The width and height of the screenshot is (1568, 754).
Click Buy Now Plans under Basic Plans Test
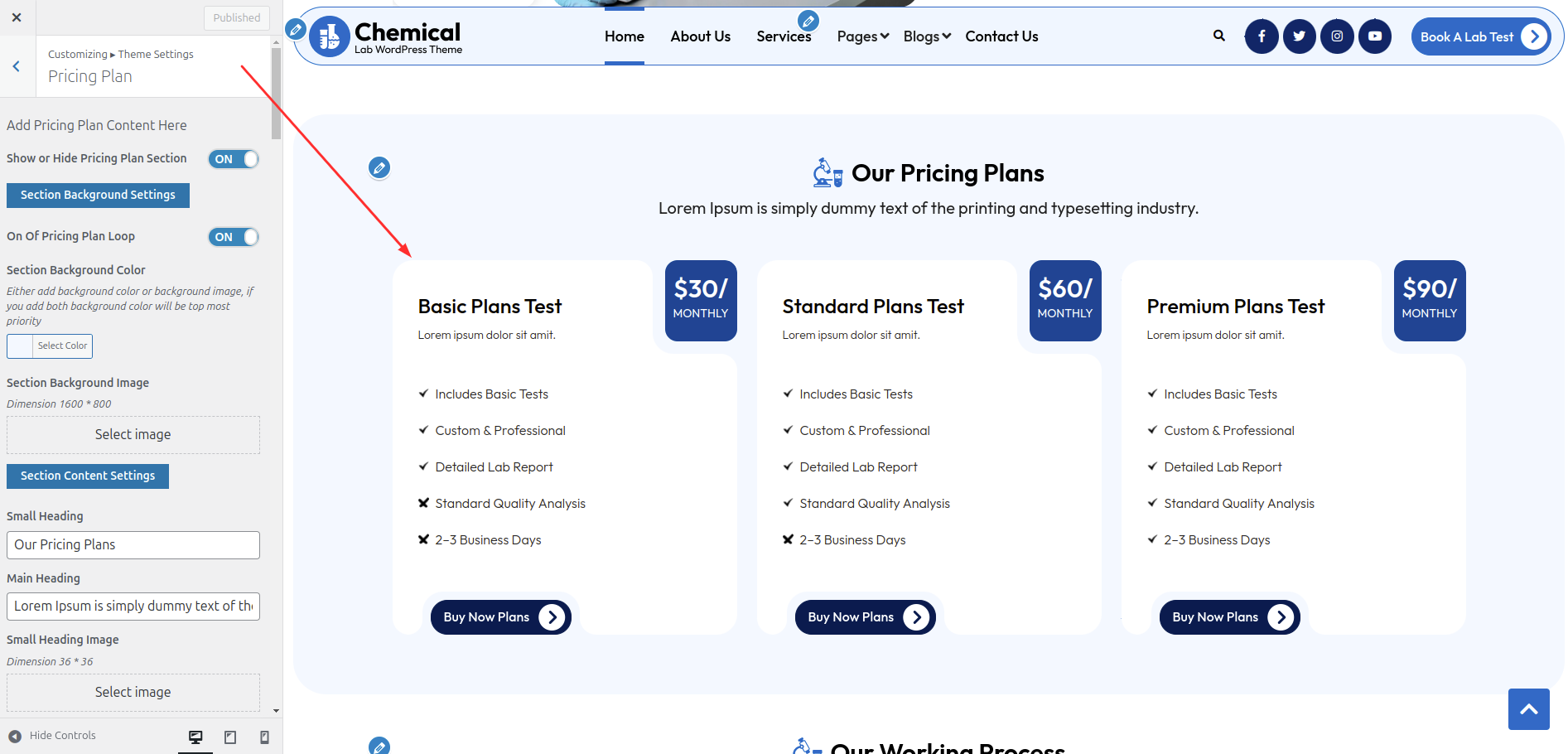coord(500,616)
